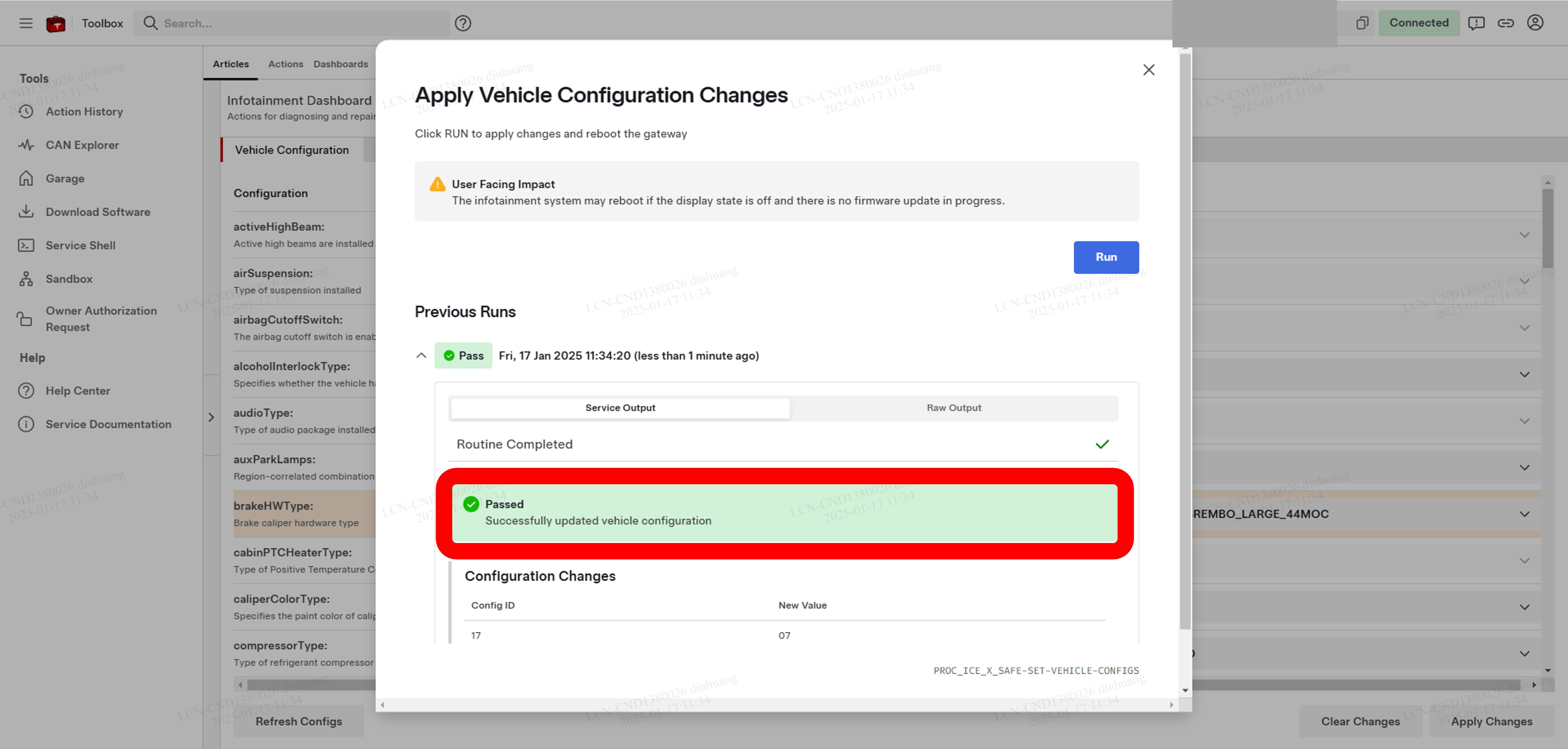Click the Refresh Configs button
This screenshot has width=1568, height=749.
coord(298,721)
